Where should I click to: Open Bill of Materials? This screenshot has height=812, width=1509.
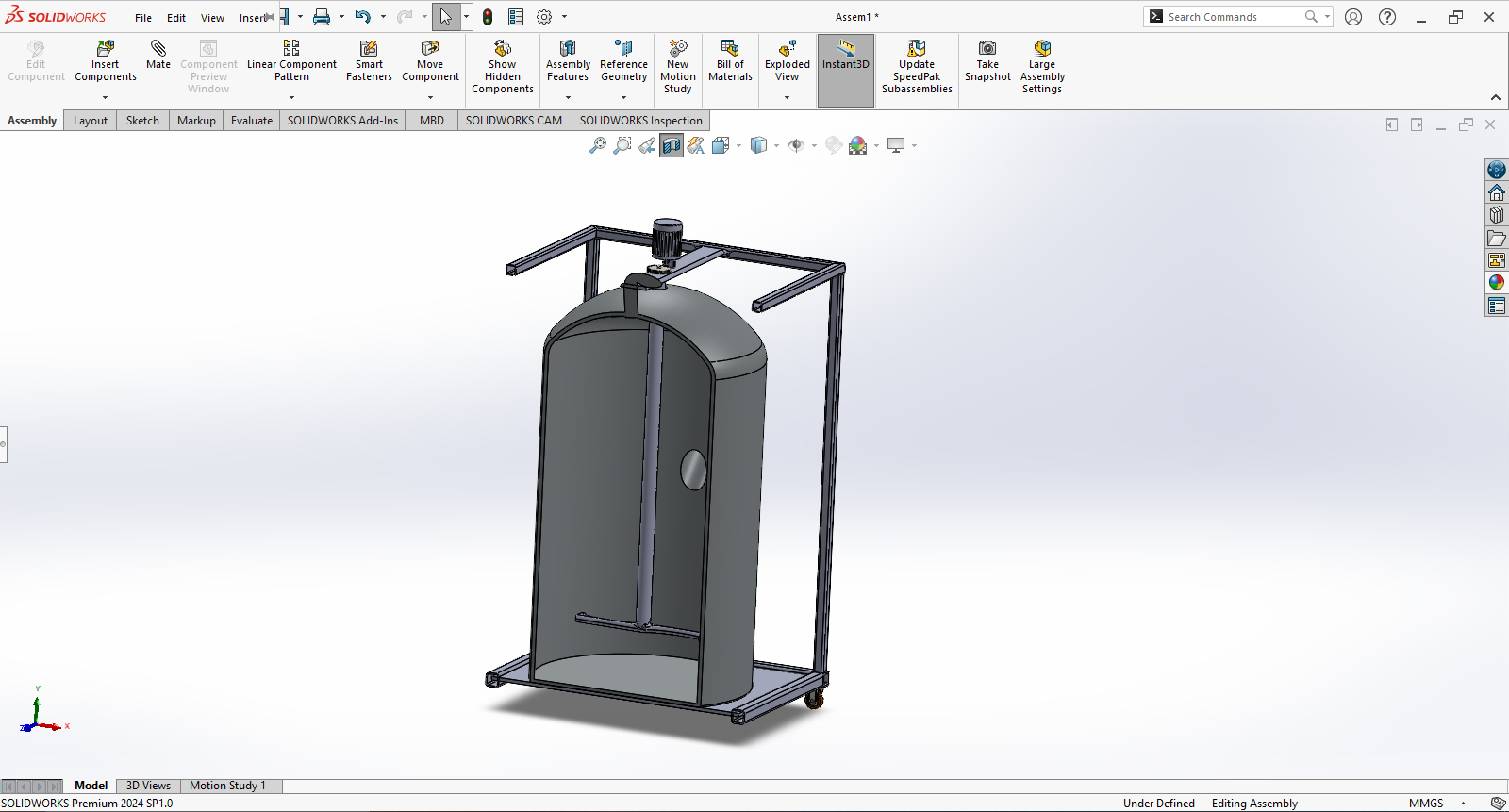(x=730, y=60)
